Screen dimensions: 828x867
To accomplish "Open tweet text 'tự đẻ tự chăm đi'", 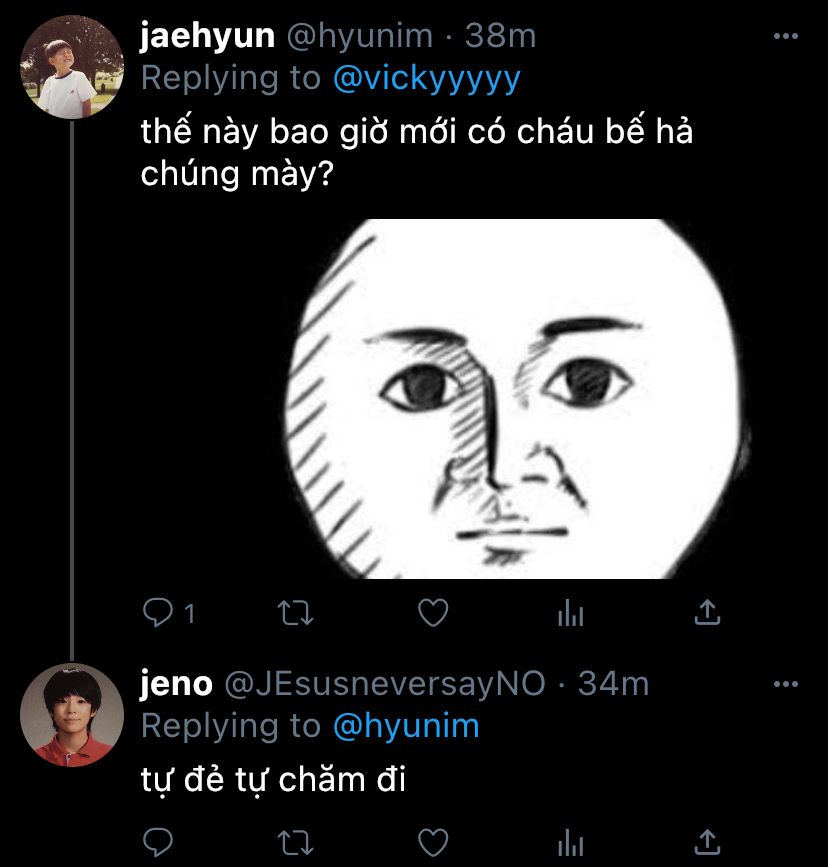I will tap(273, 780).
